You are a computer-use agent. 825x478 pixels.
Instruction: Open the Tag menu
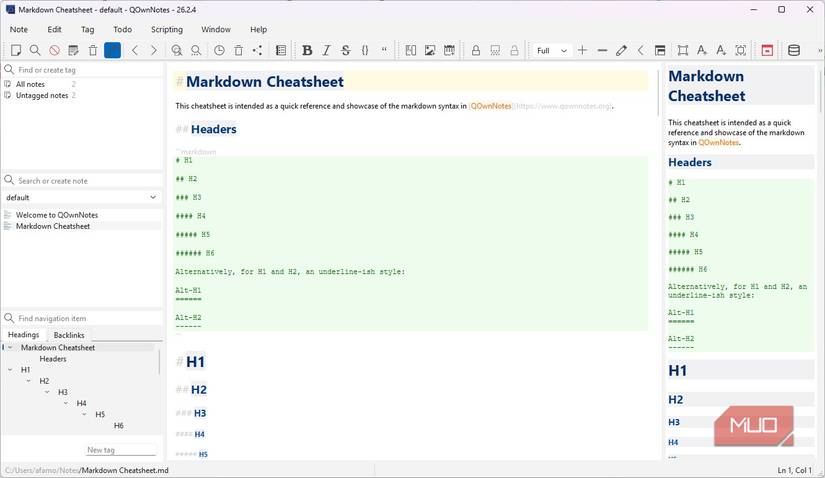pyautogui.click(x=87, y=29)
